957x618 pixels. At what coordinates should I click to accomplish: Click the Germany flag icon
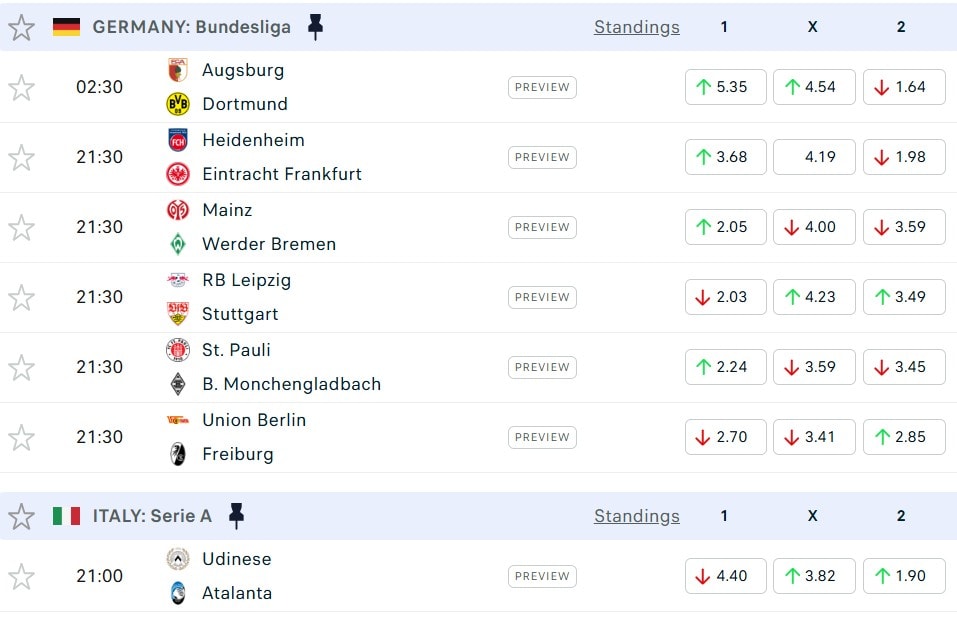66,27
